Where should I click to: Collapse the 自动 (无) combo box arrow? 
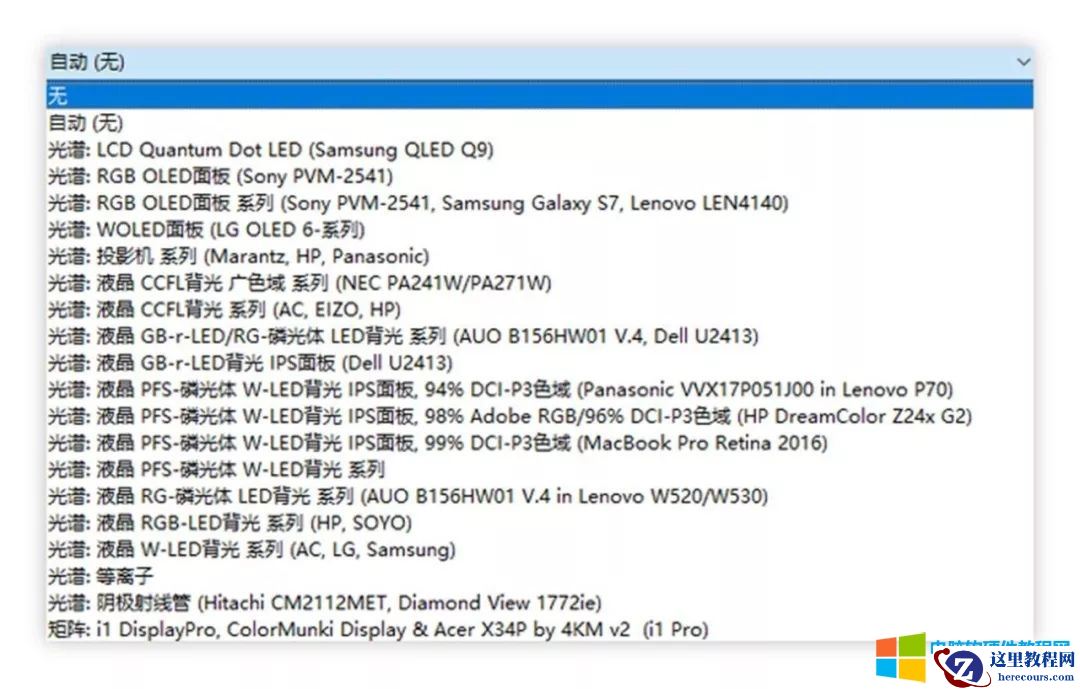[1023, 62]
